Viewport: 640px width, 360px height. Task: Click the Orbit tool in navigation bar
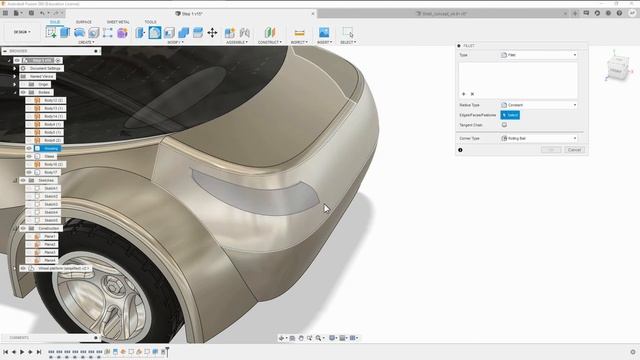click(x=282, y=338)
